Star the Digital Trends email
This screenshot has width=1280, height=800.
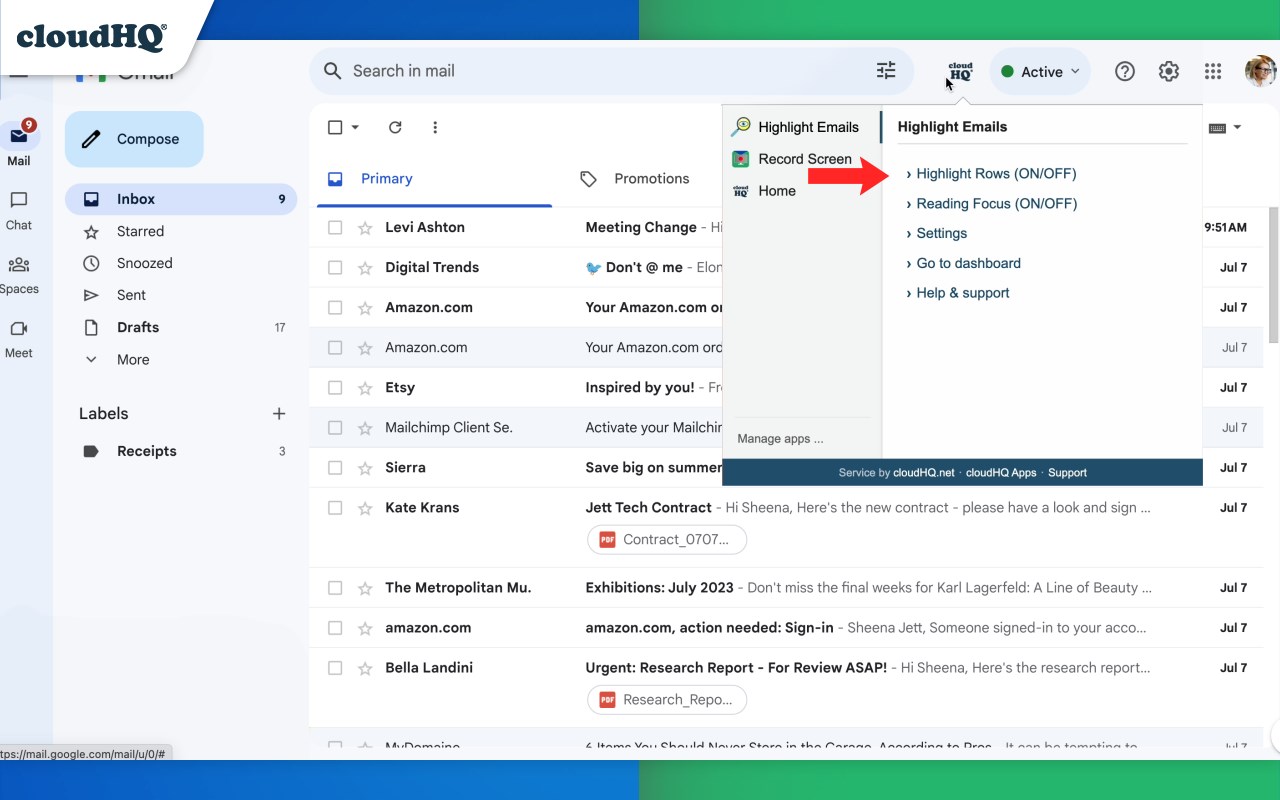pos(365,267)
